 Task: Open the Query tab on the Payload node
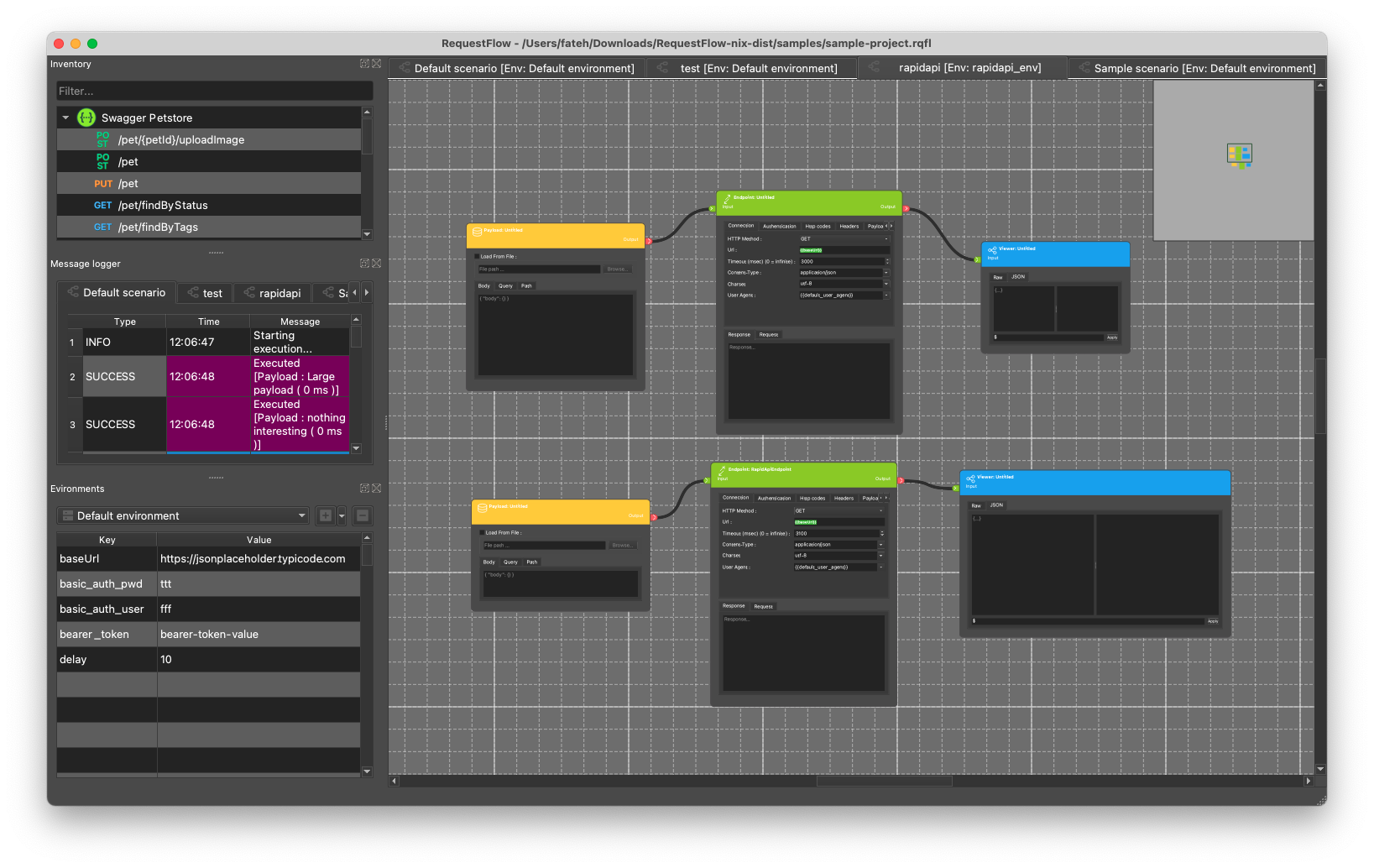pos(505,285)
